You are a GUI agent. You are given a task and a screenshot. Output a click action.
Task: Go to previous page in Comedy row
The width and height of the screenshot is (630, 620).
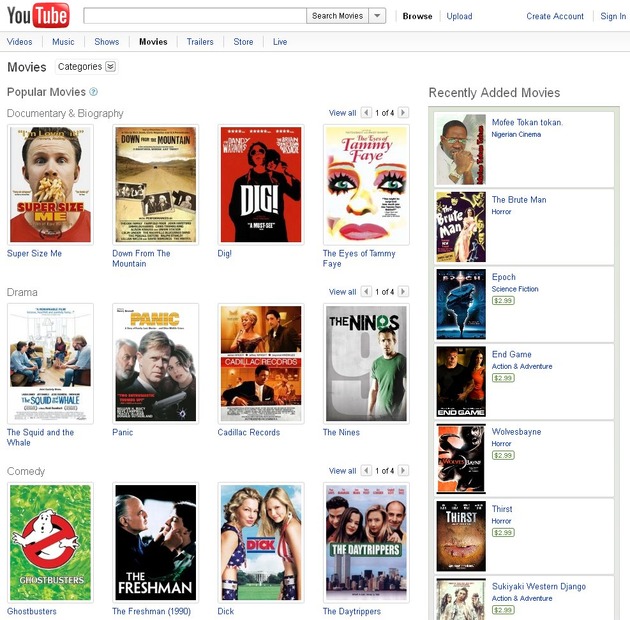[366, 470]
